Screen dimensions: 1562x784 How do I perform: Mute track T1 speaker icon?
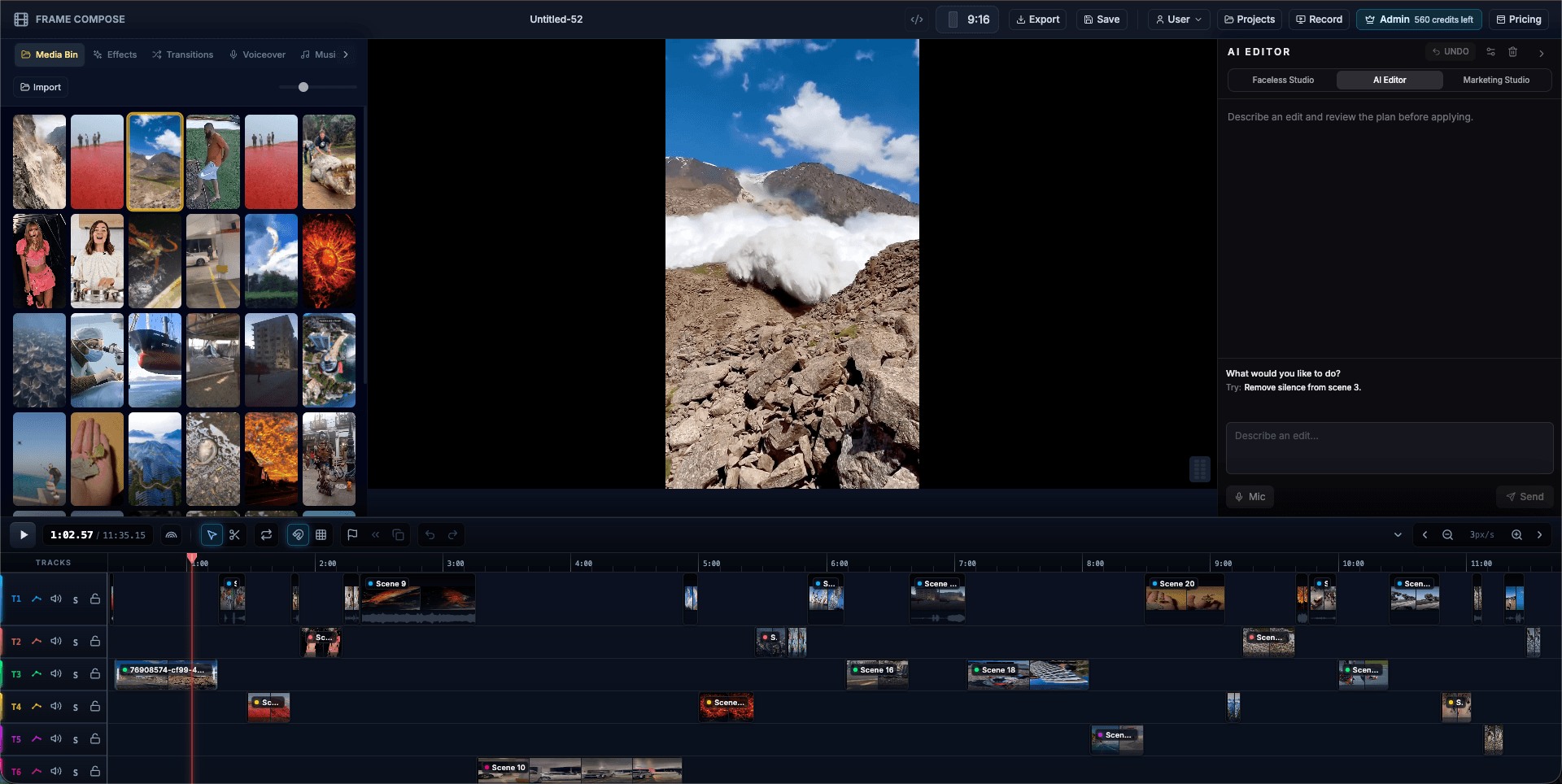(56, 599)
